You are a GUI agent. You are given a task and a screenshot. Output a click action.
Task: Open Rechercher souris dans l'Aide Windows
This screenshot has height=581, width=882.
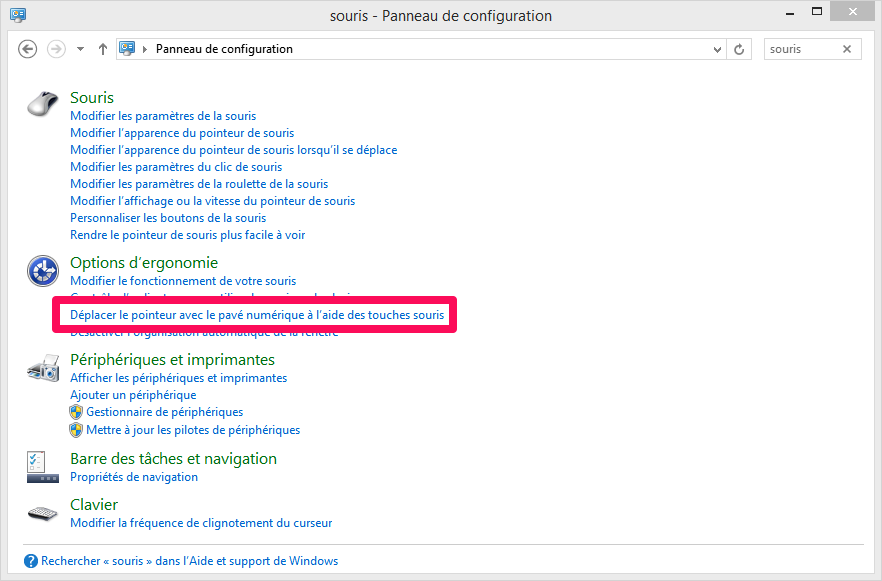[189, 561]
